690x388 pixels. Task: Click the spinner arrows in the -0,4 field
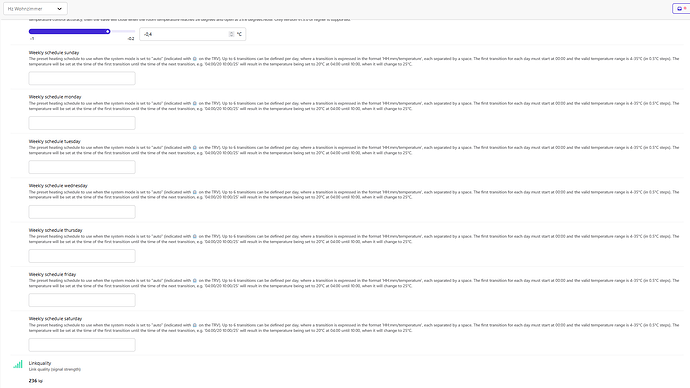[x=231, y=34]
